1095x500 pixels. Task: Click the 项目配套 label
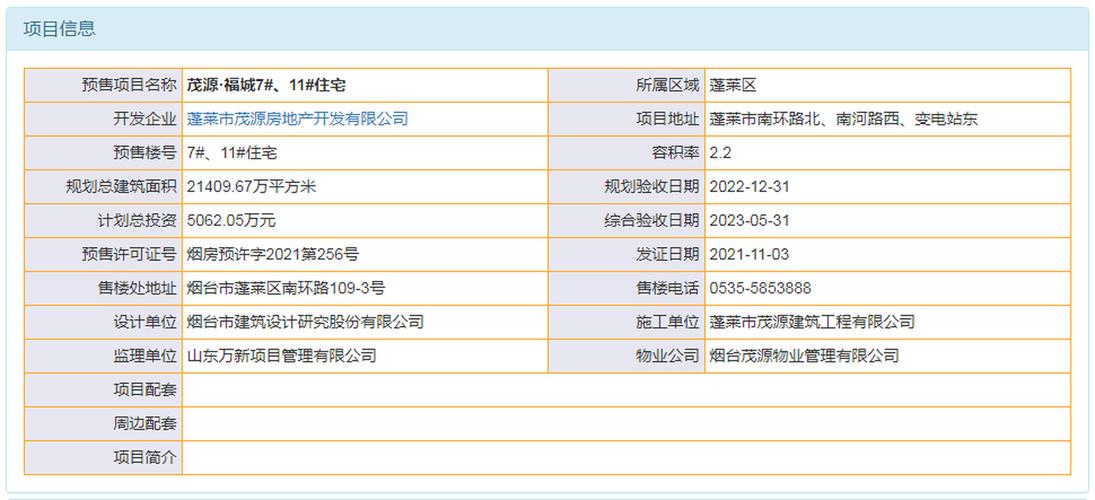pyautogui.click(x=145, y=390)
